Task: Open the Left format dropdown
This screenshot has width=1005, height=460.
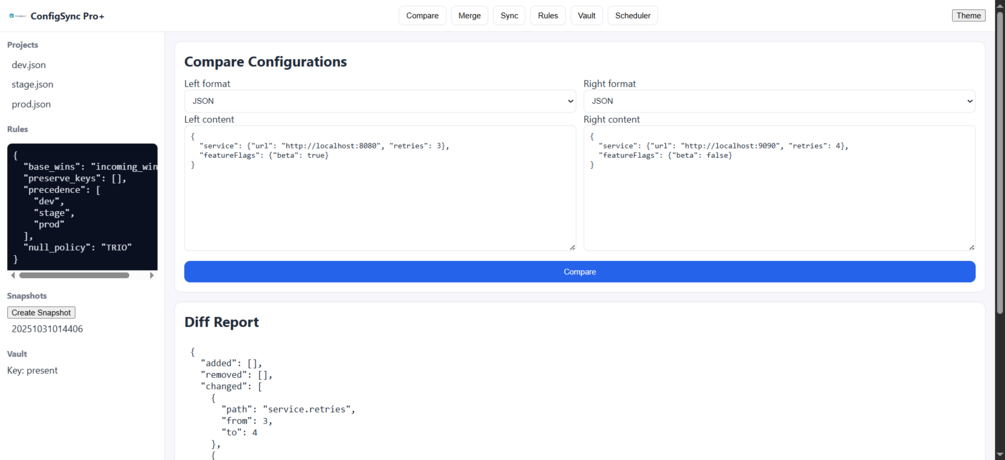Action: (x=380, y=101)
